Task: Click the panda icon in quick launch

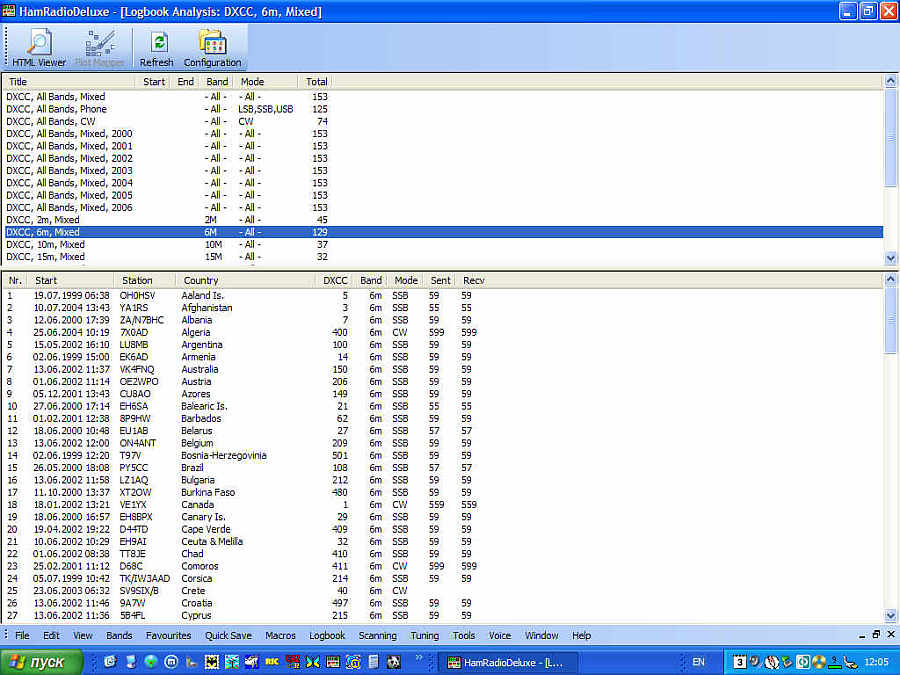Action: pos(393,662)
